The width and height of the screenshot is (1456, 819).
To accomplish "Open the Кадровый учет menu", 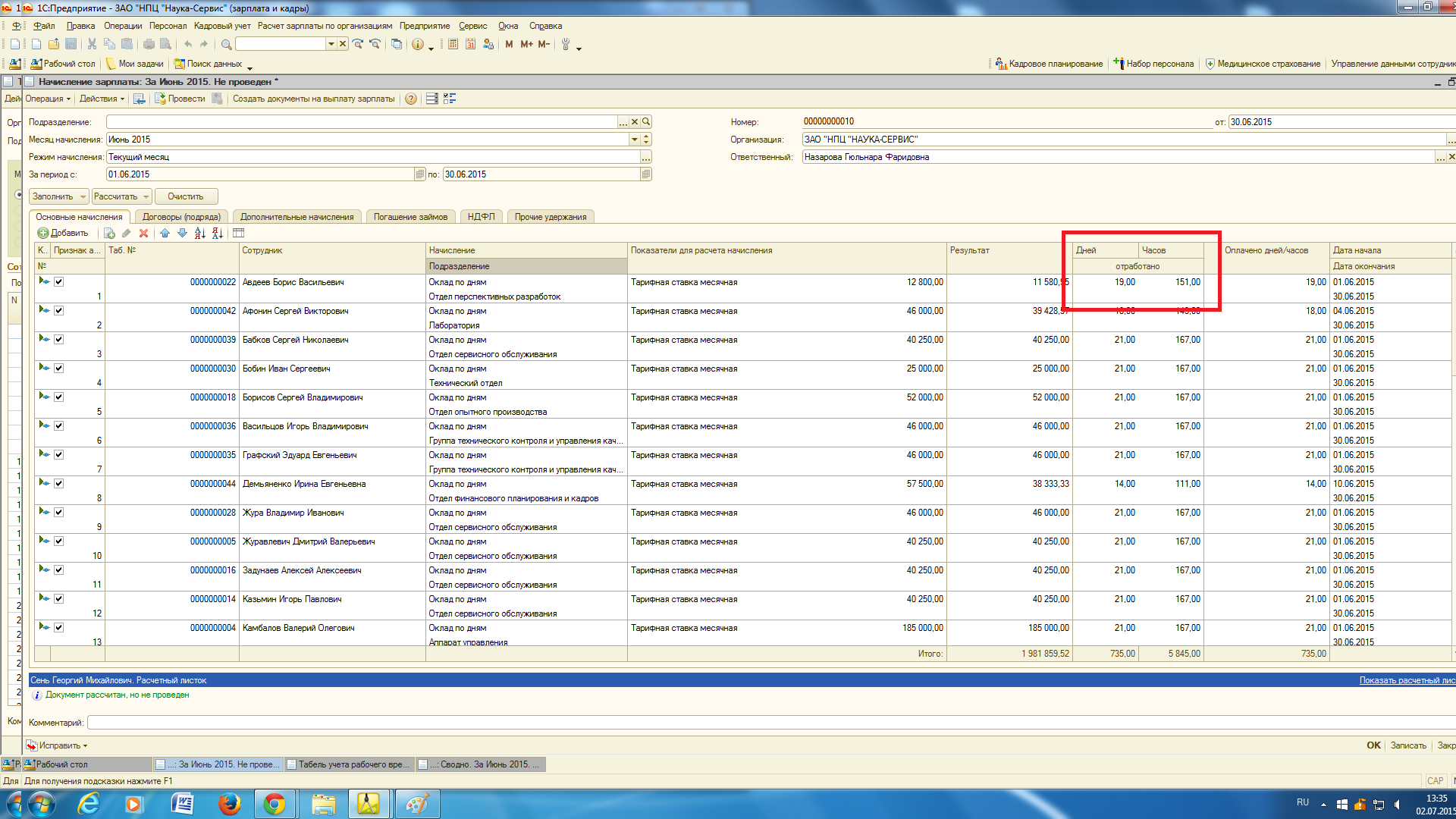I will pos(222,26).
